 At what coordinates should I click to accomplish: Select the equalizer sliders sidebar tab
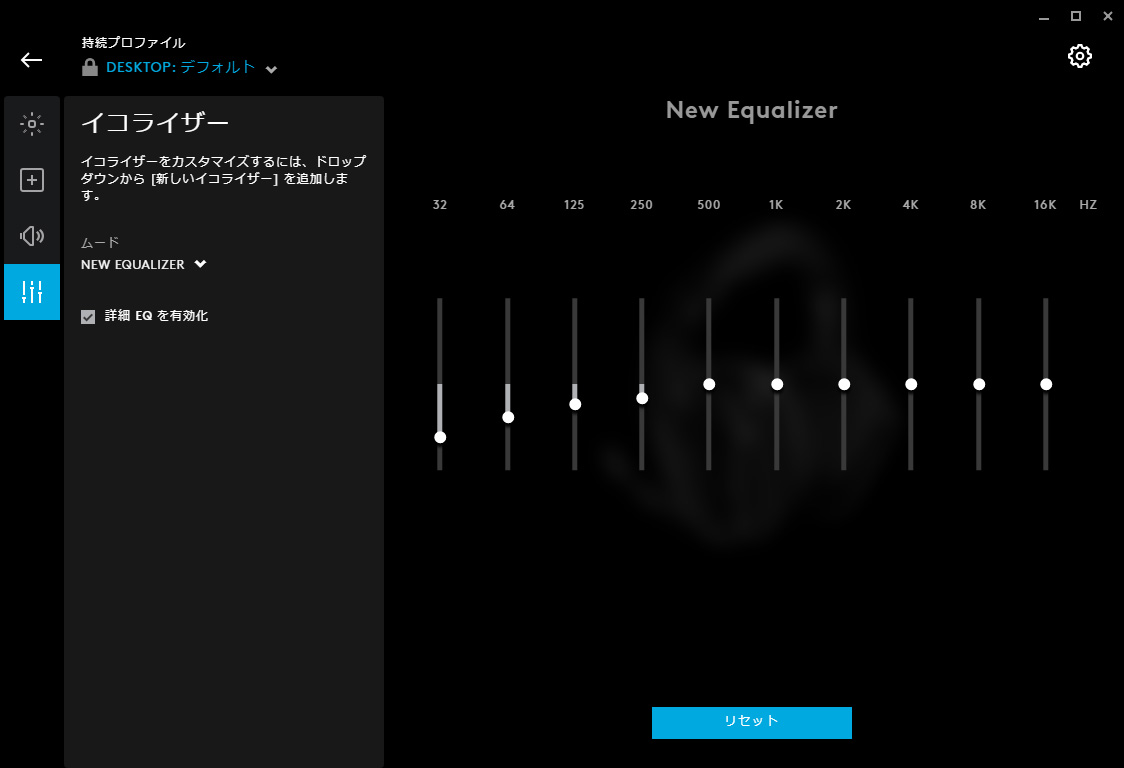32,292
